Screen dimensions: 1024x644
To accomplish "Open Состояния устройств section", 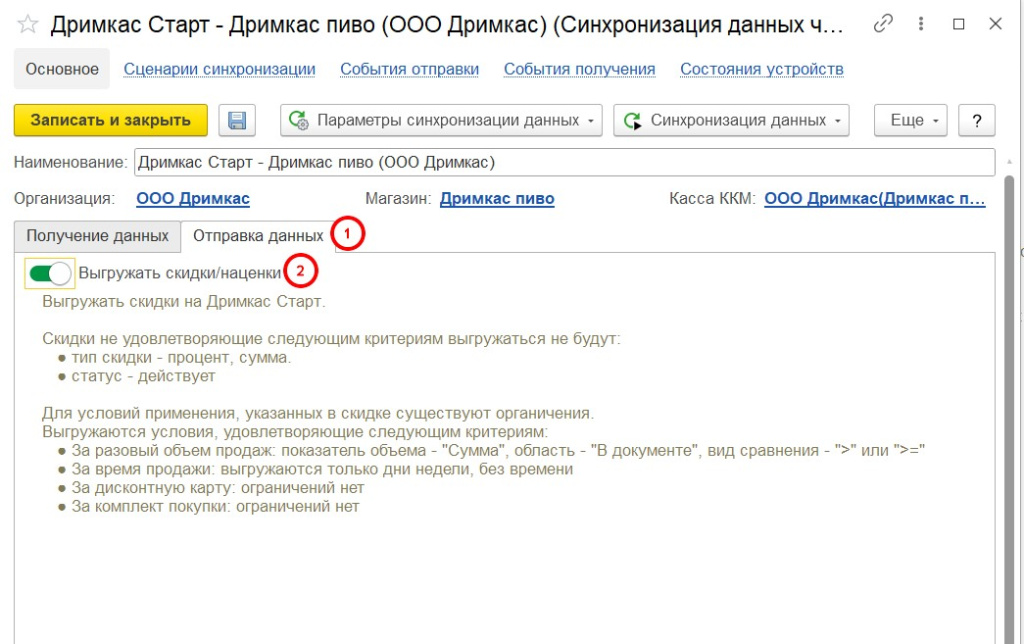I will [x=761, y=69].
